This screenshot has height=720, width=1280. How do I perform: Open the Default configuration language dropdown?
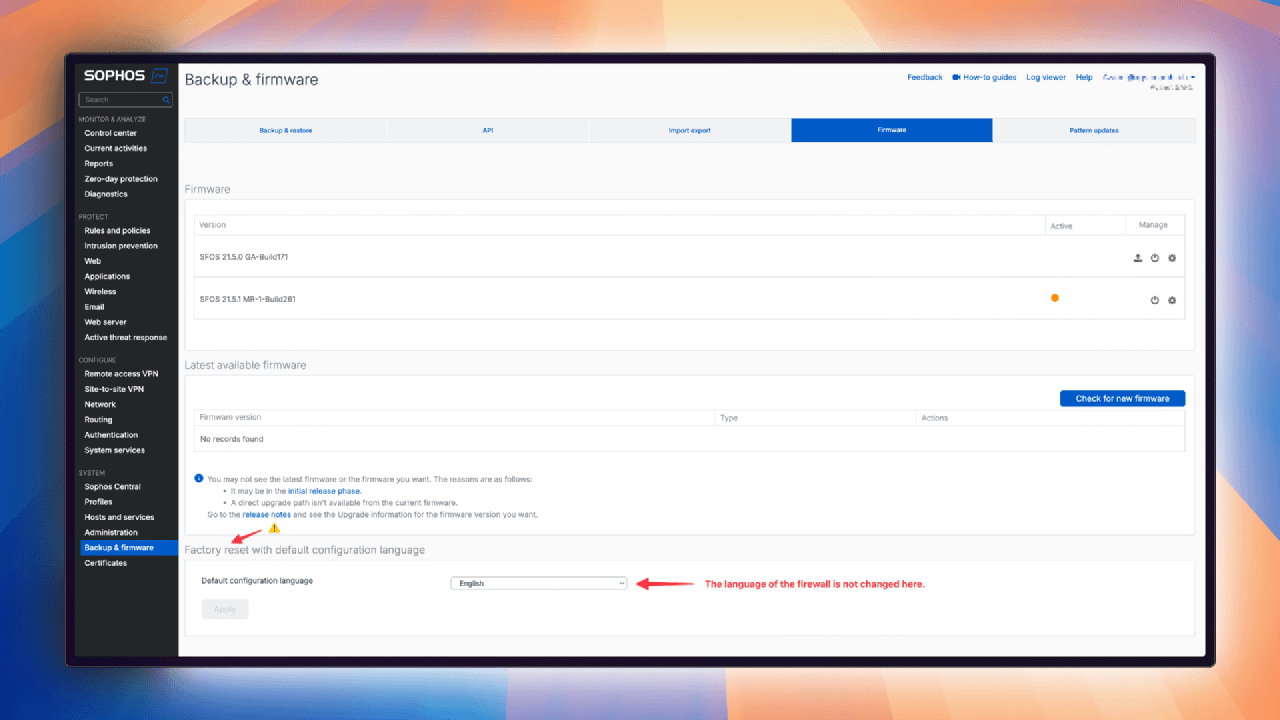(539, 583)
